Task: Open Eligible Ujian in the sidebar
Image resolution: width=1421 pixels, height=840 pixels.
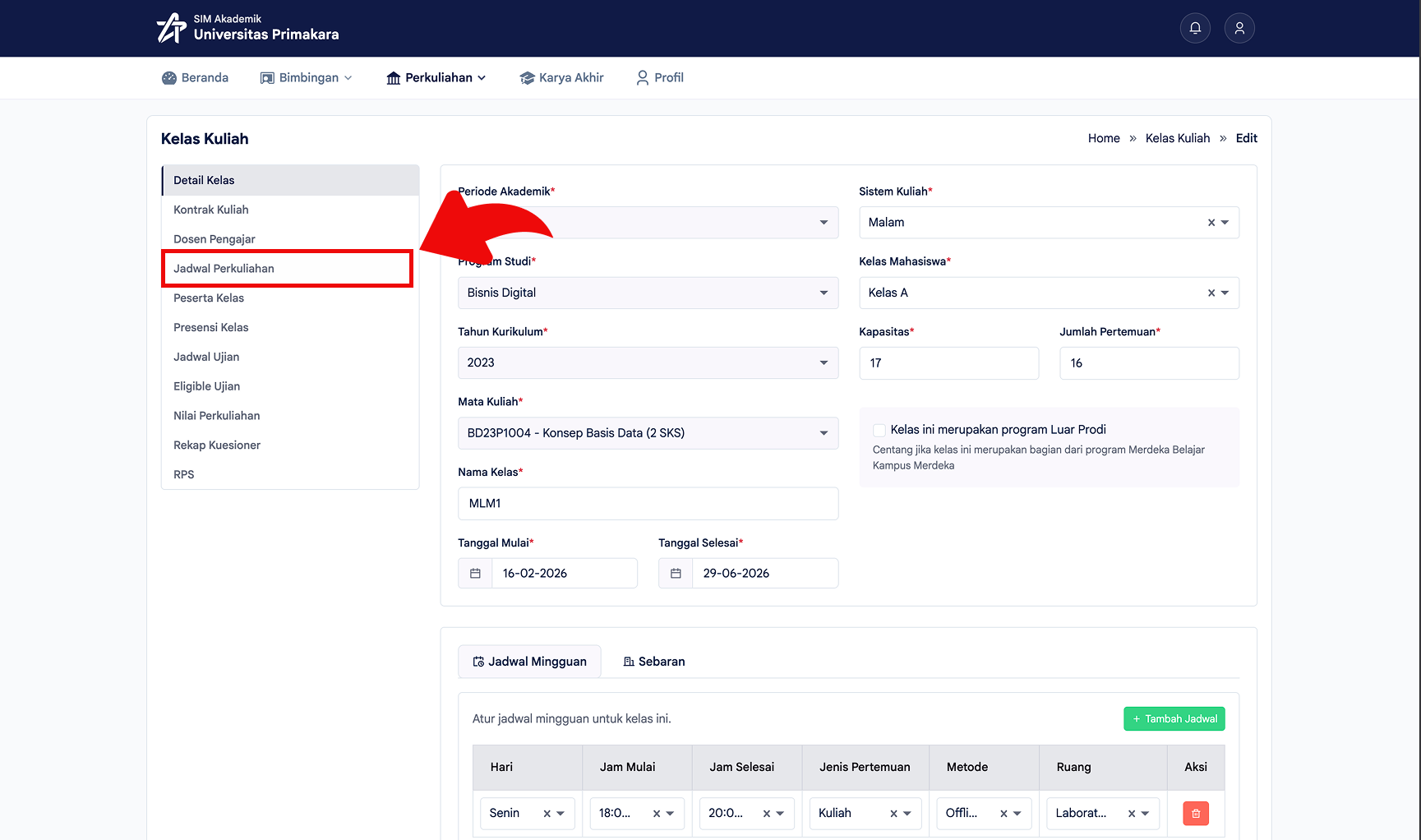Action: (x=291, y=386)
